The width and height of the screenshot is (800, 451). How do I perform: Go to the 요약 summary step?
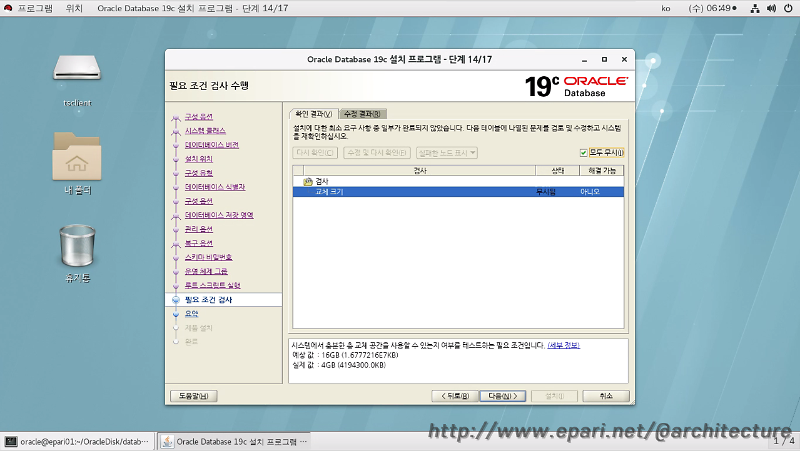(191, 314)
